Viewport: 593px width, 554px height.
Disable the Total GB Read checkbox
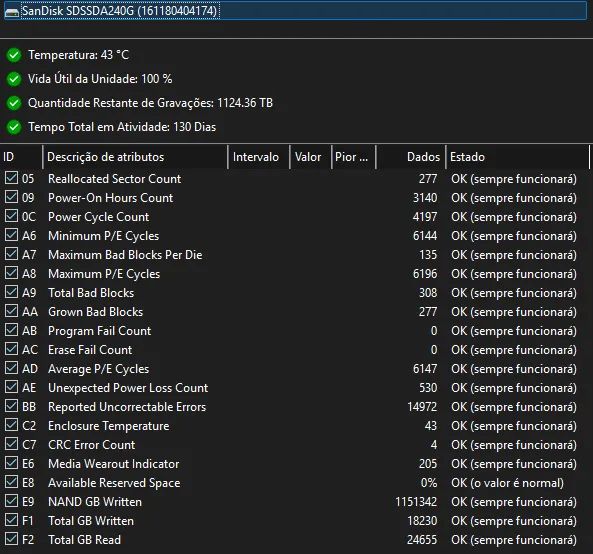tap(11, 539)
